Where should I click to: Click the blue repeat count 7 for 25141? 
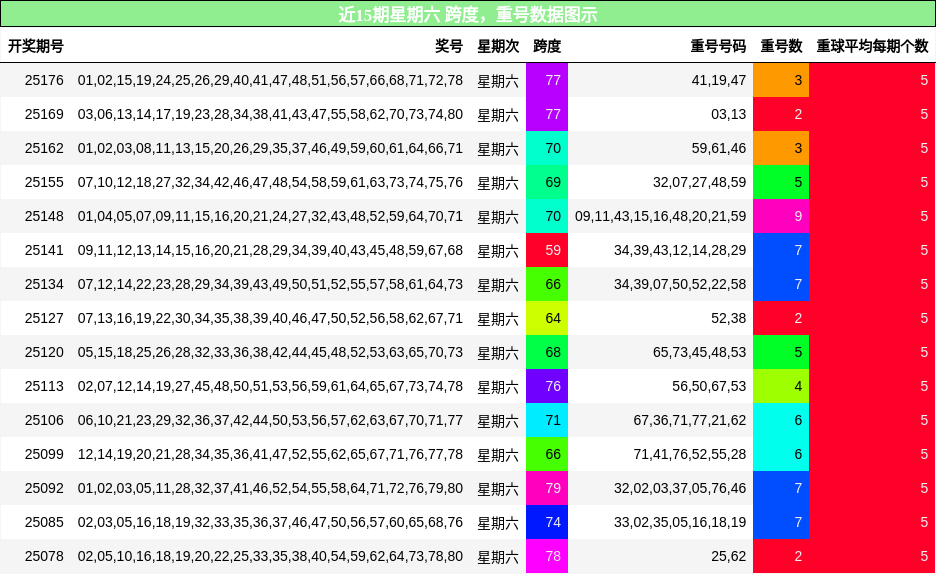[781, 250]
